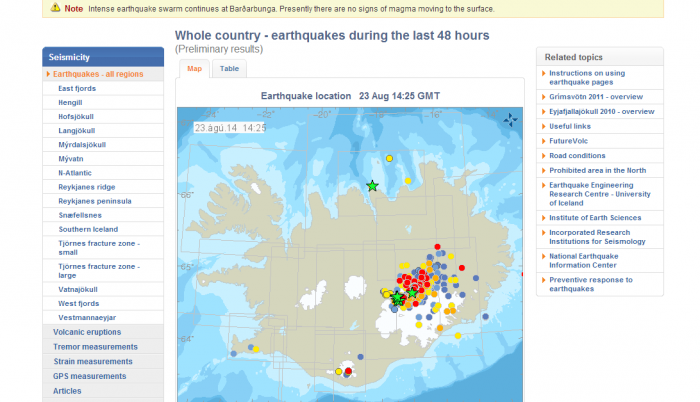Image resolution: width=700 pixels, height=402 pixels.
Task: Click the yellow earthquake dot at map top
Action: 390,158
